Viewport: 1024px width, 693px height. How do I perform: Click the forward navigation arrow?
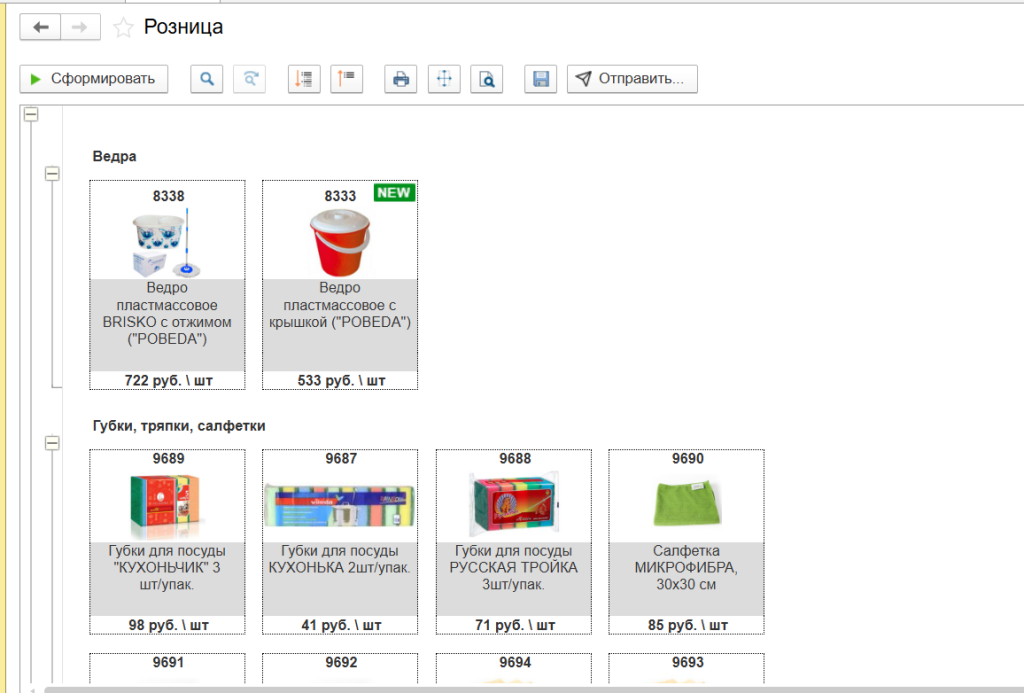(x=80, y=28)
